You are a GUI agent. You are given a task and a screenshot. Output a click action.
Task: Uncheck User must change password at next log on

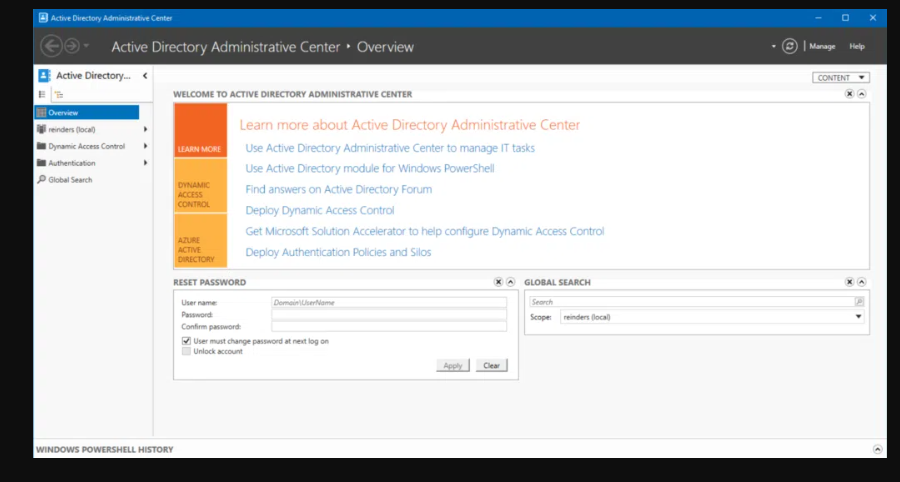[x=186, y=341]
